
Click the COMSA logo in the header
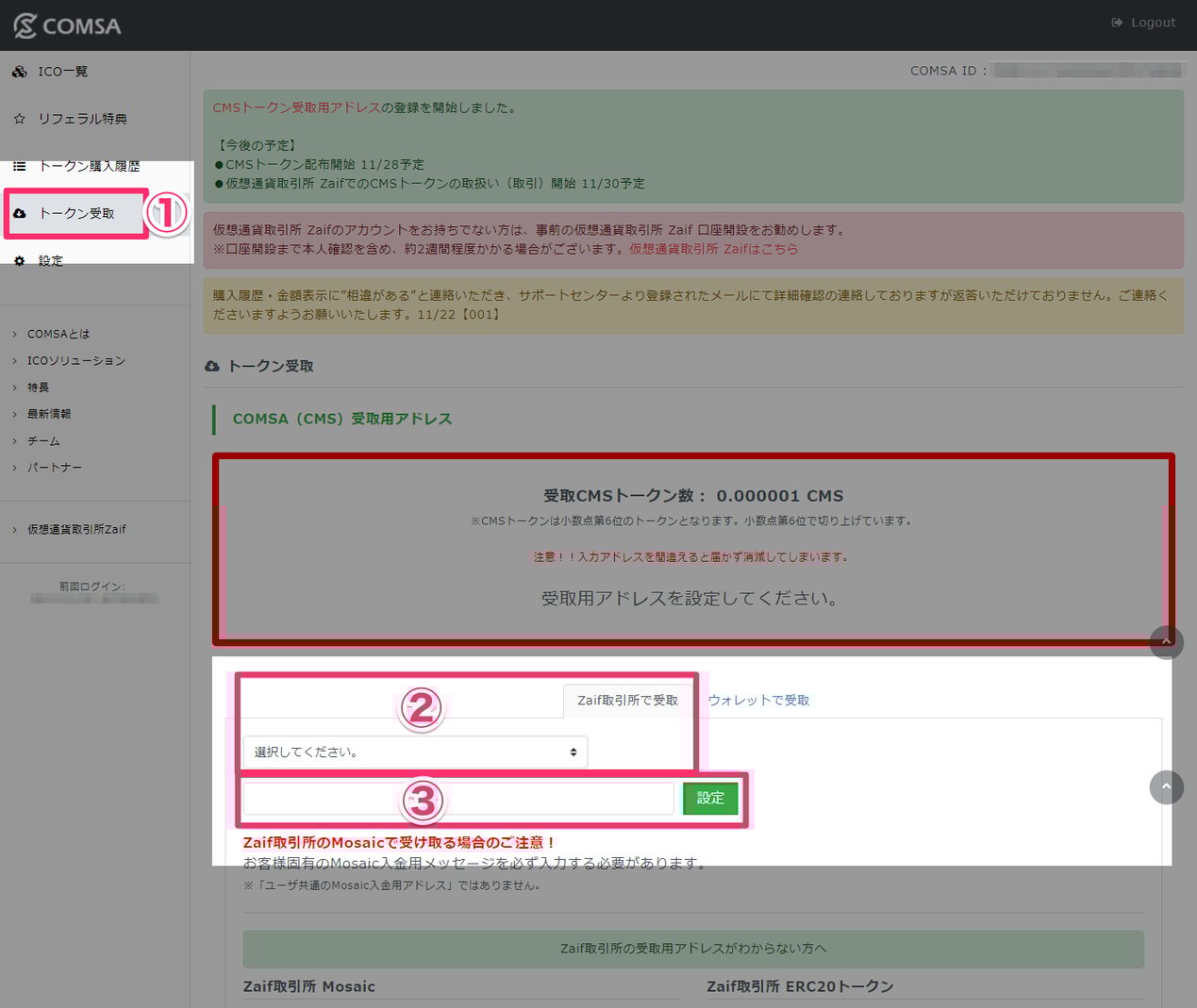click(x=68, y=25)
